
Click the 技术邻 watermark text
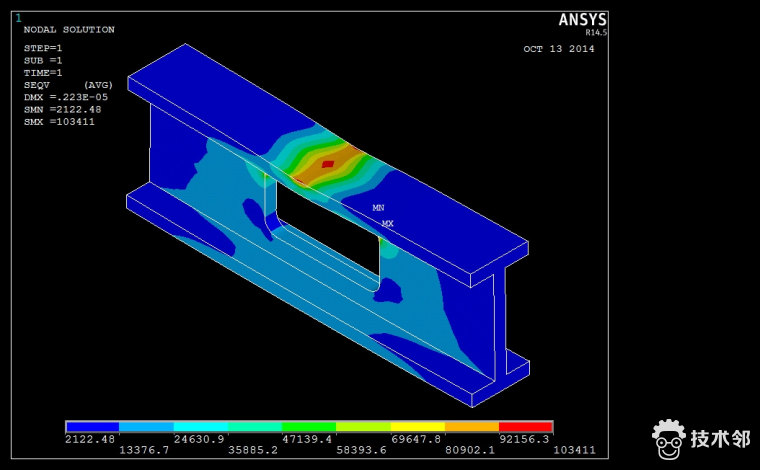click(720, 439)
